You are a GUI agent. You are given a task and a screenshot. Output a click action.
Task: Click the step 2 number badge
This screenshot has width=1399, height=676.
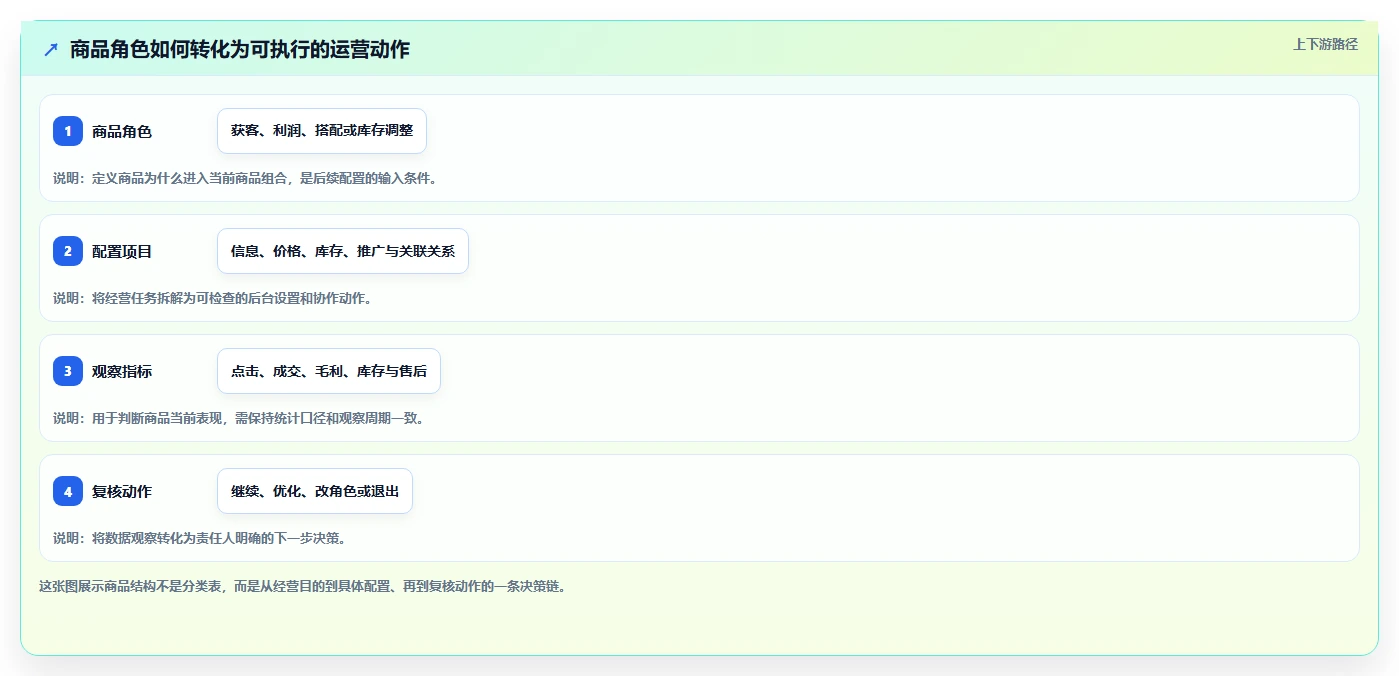tap(68, 251)
